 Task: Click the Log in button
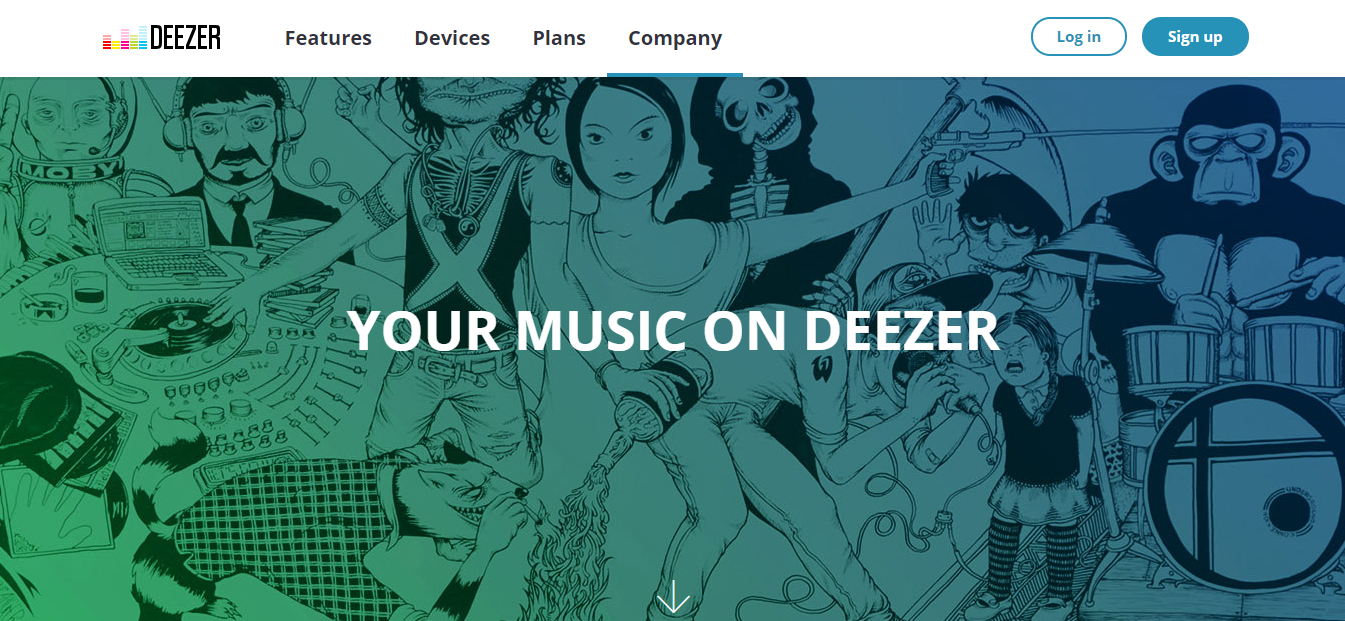tap(1079, 37)
